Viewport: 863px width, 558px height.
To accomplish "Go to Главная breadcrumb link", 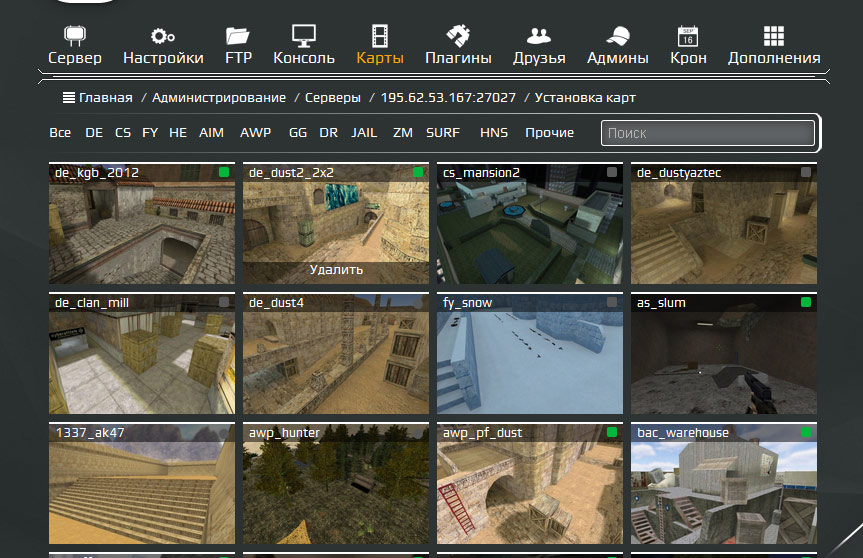I will pos(106,98).
